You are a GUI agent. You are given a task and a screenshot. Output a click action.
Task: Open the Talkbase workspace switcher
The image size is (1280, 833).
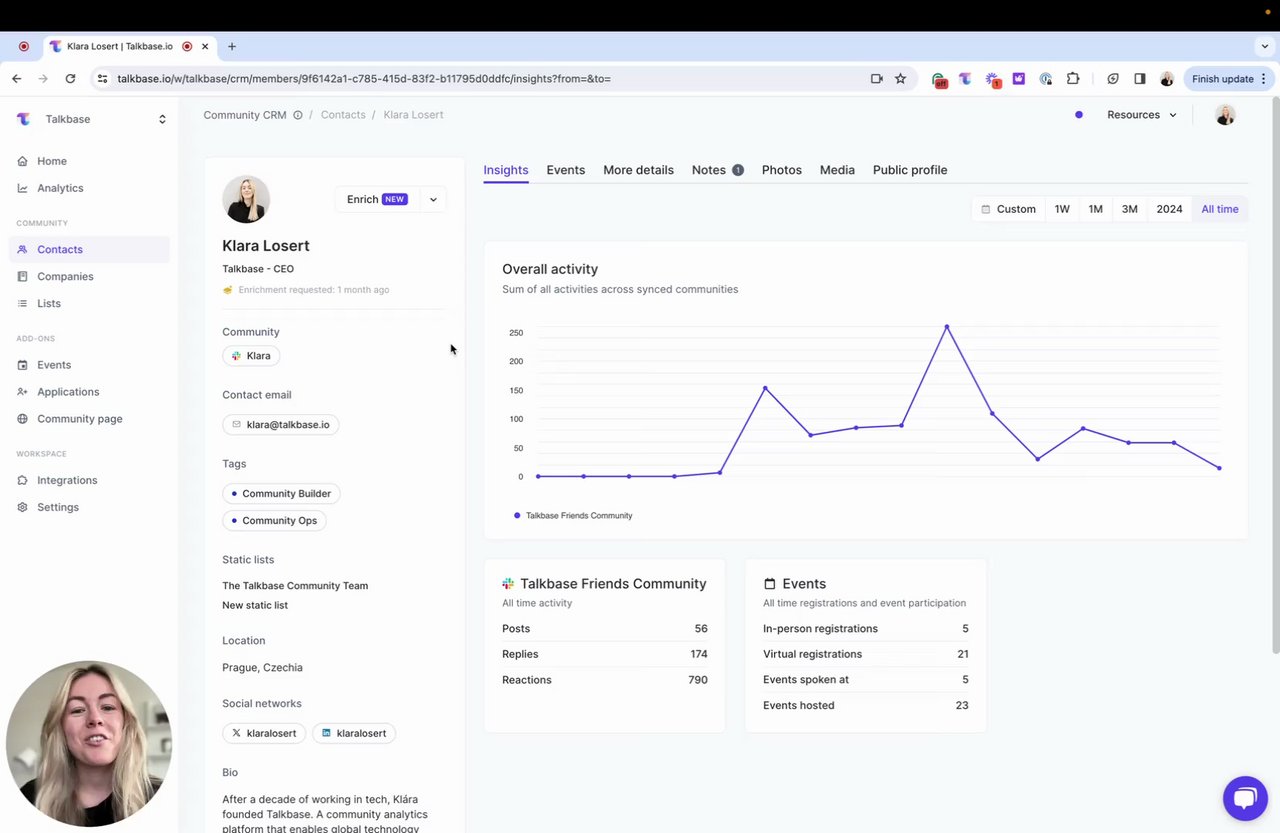tap(90, 119)
